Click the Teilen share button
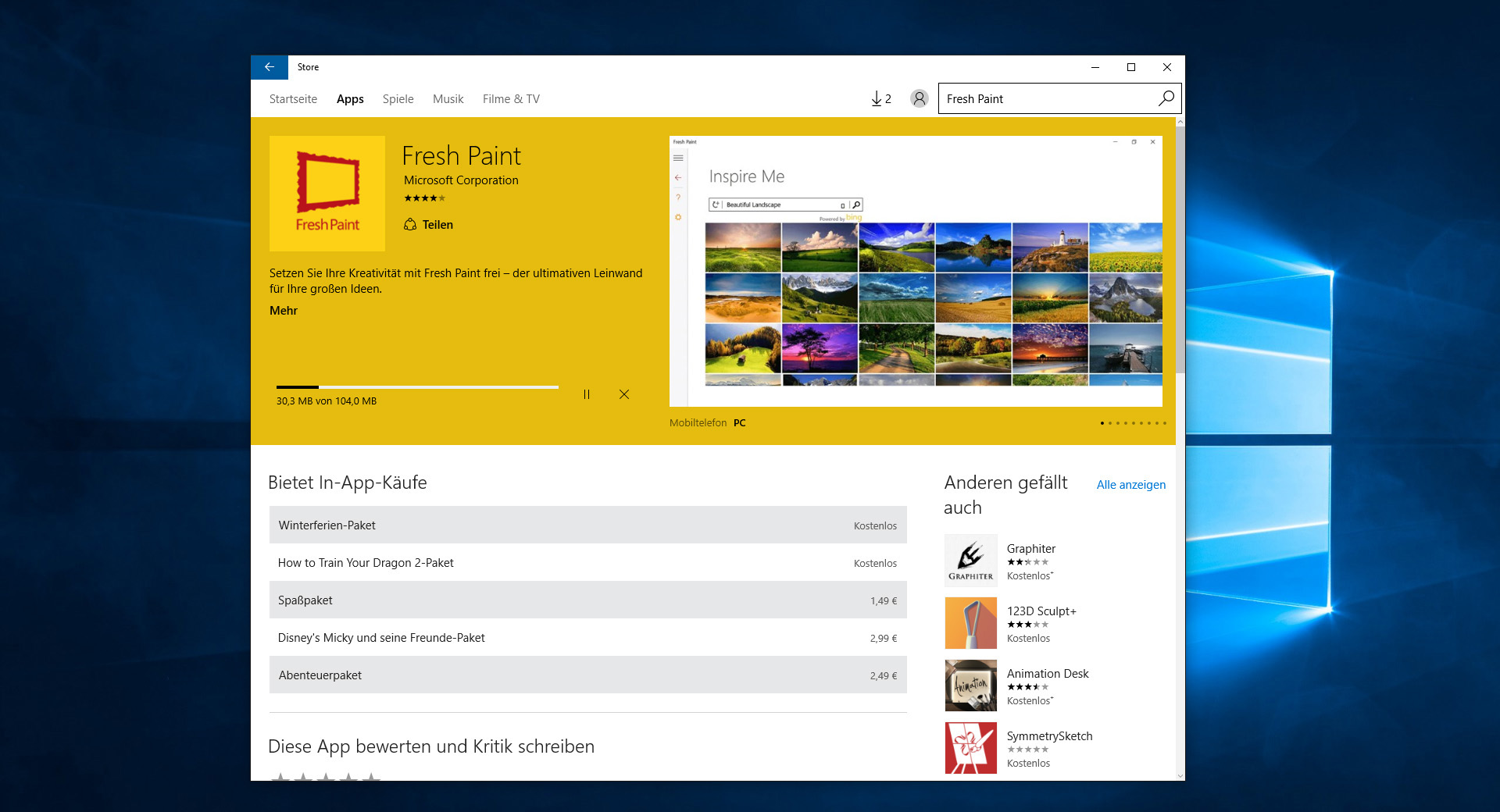1500x812 pixels. 429,225
